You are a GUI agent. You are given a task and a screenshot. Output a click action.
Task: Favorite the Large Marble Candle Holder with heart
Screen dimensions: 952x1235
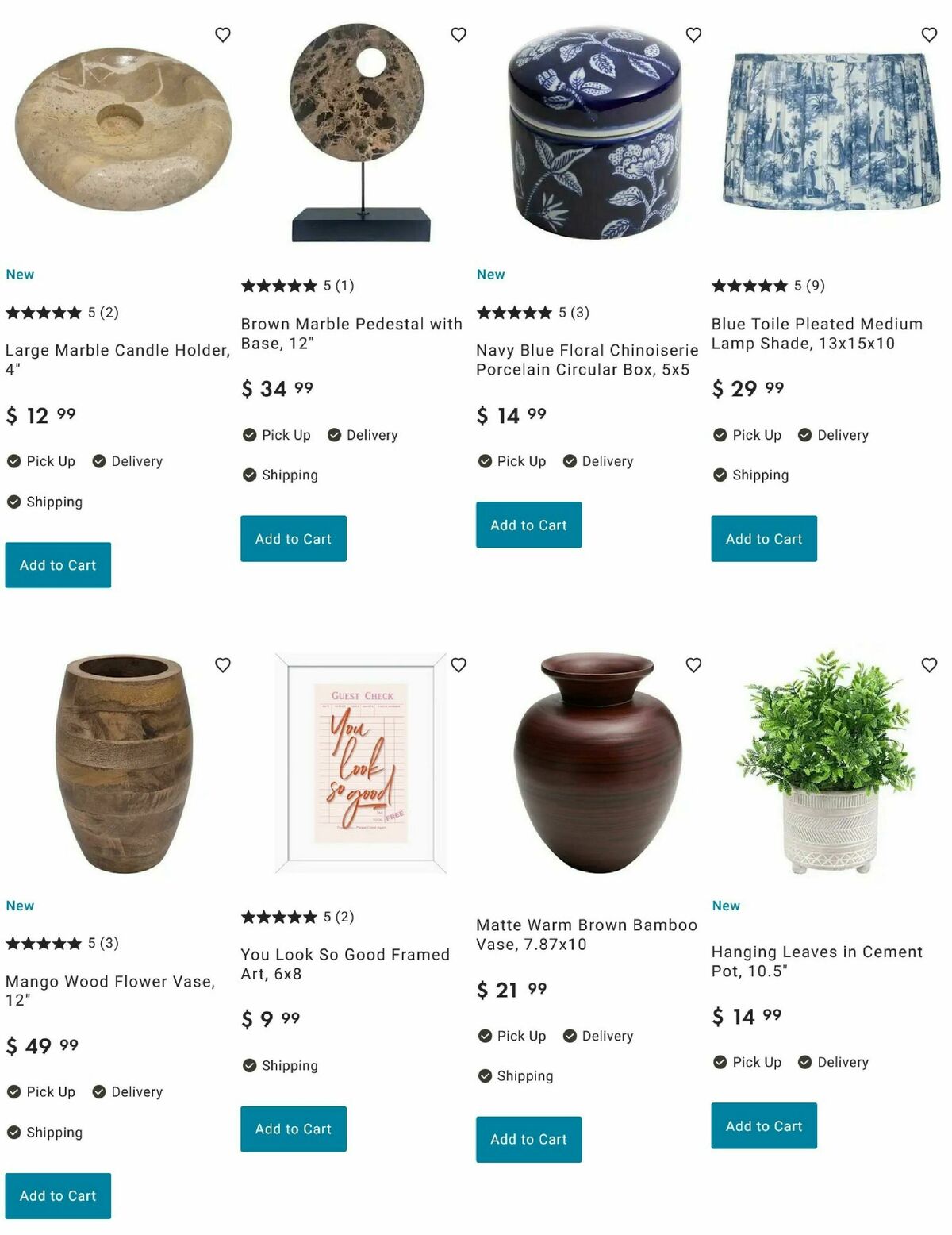tap(223, 35)
